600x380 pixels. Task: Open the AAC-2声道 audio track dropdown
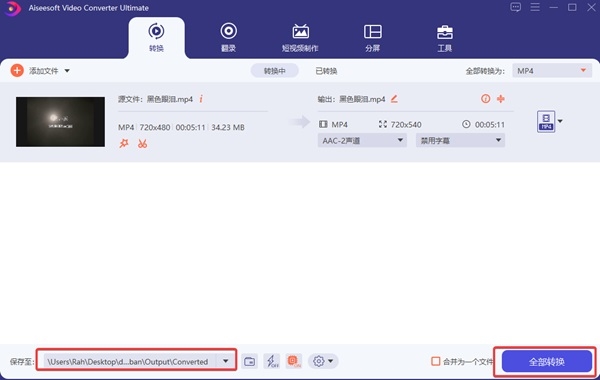(x=362, y=140)
